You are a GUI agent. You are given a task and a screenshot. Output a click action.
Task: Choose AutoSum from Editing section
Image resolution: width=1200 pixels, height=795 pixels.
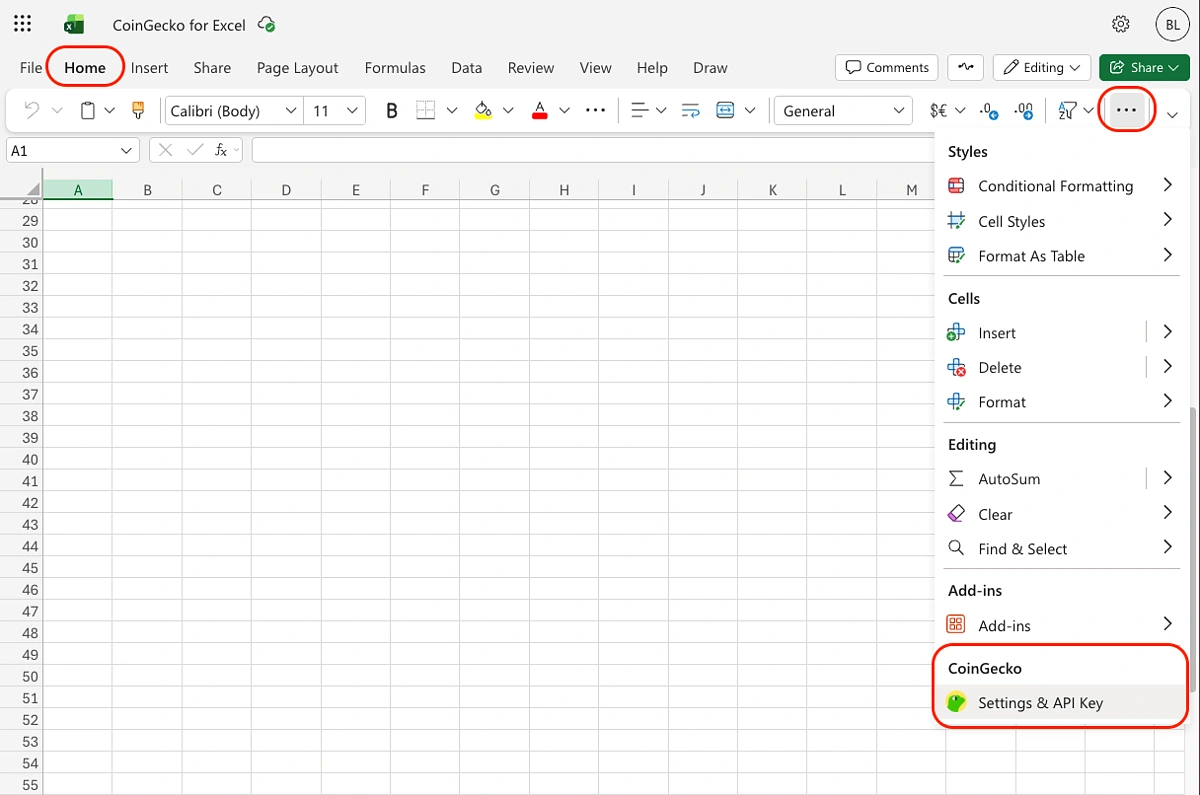point(1041,479)
